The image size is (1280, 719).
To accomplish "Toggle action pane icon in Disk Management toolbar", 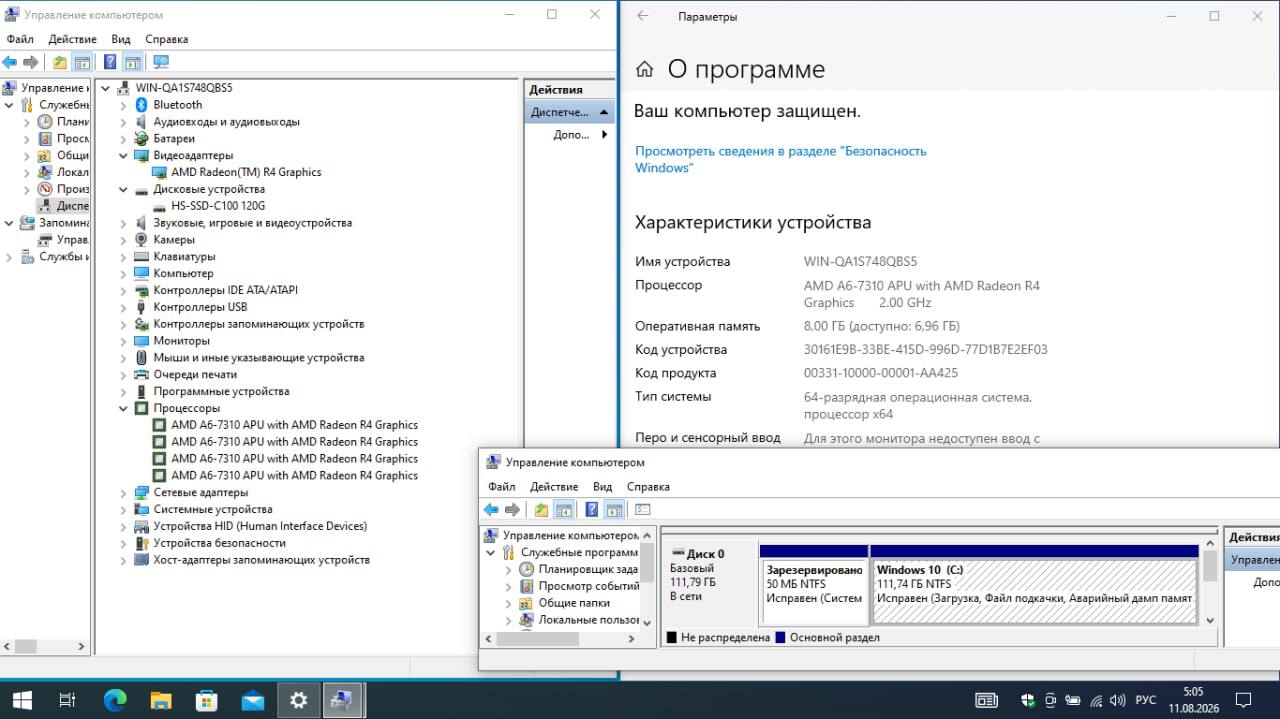I will click(x=614, y=510).
